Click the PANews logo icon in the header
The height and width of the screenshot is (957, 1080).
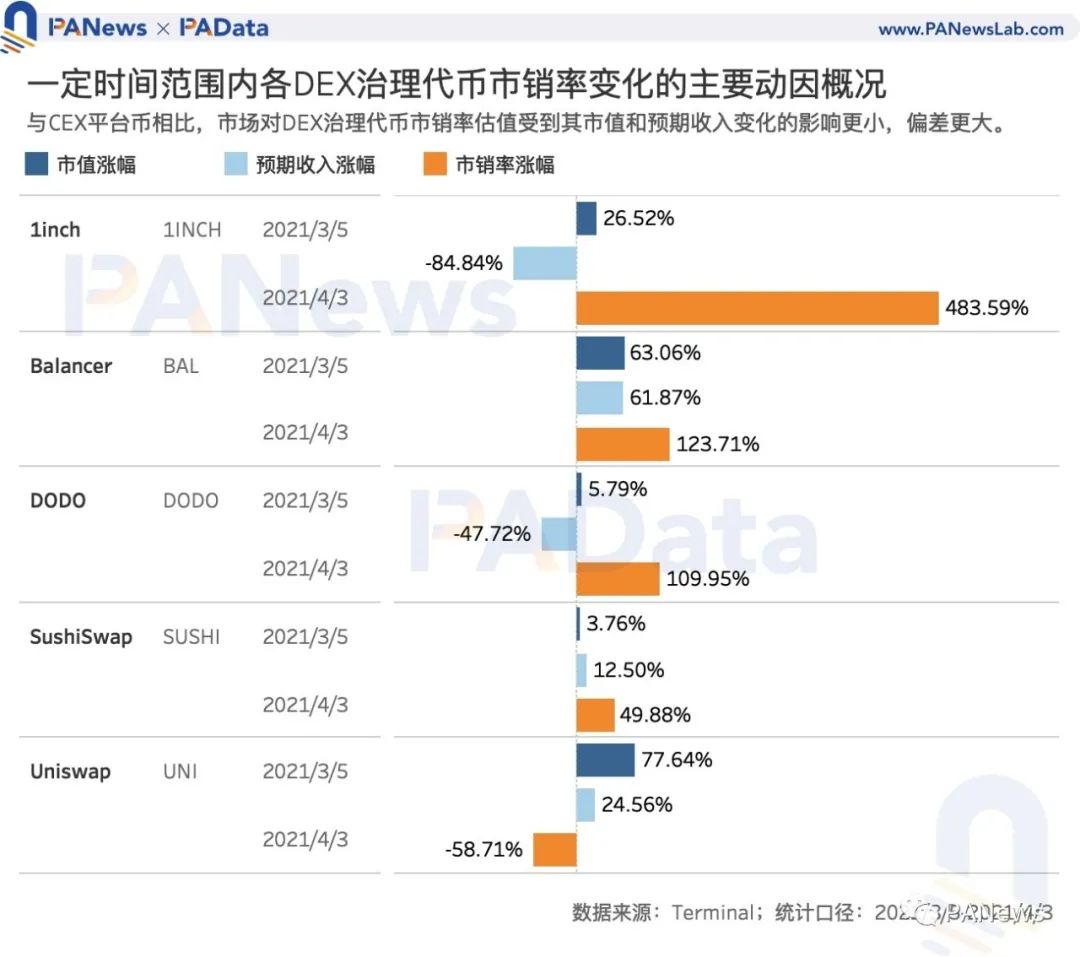[x=19, y=29]
